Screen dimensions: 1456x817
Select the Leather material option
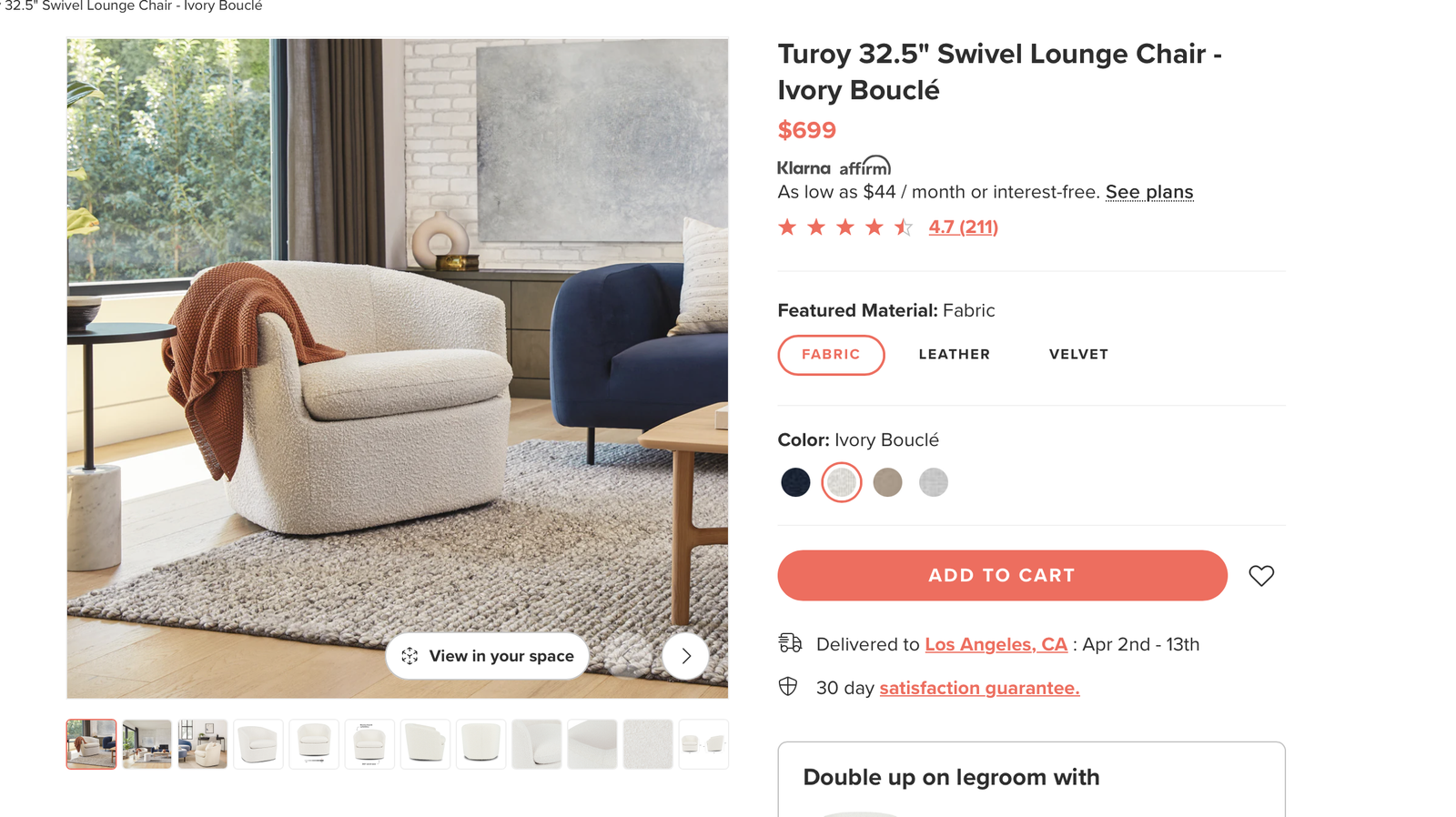[954, 355]
